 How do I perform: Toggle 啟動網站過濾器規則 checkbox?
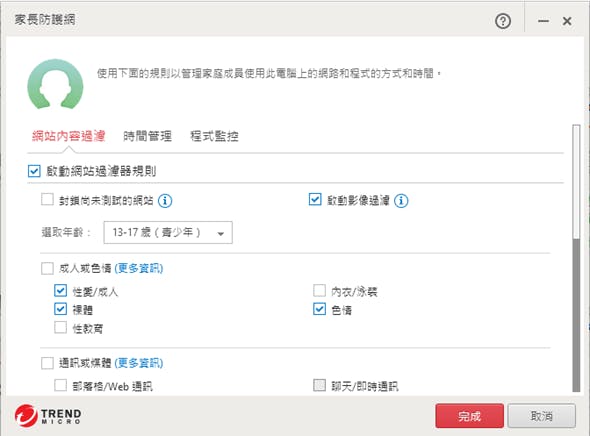point(34,171)
